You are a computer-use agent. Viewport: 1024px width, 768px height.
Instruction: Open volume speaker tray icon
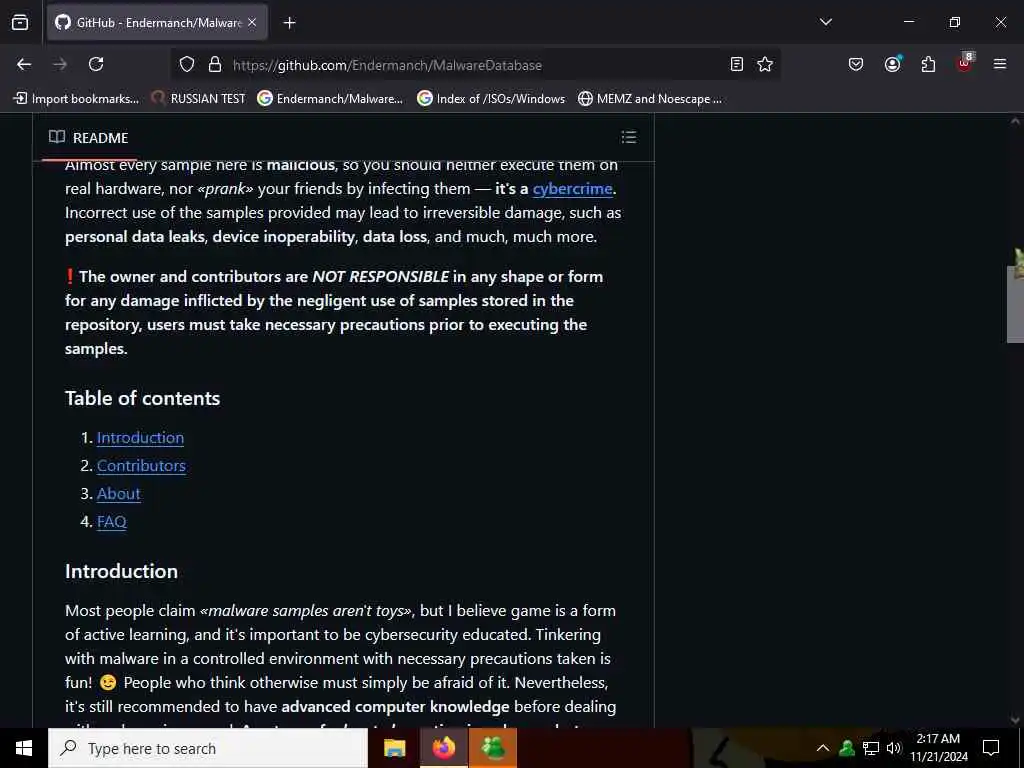[x=893, y=748]
